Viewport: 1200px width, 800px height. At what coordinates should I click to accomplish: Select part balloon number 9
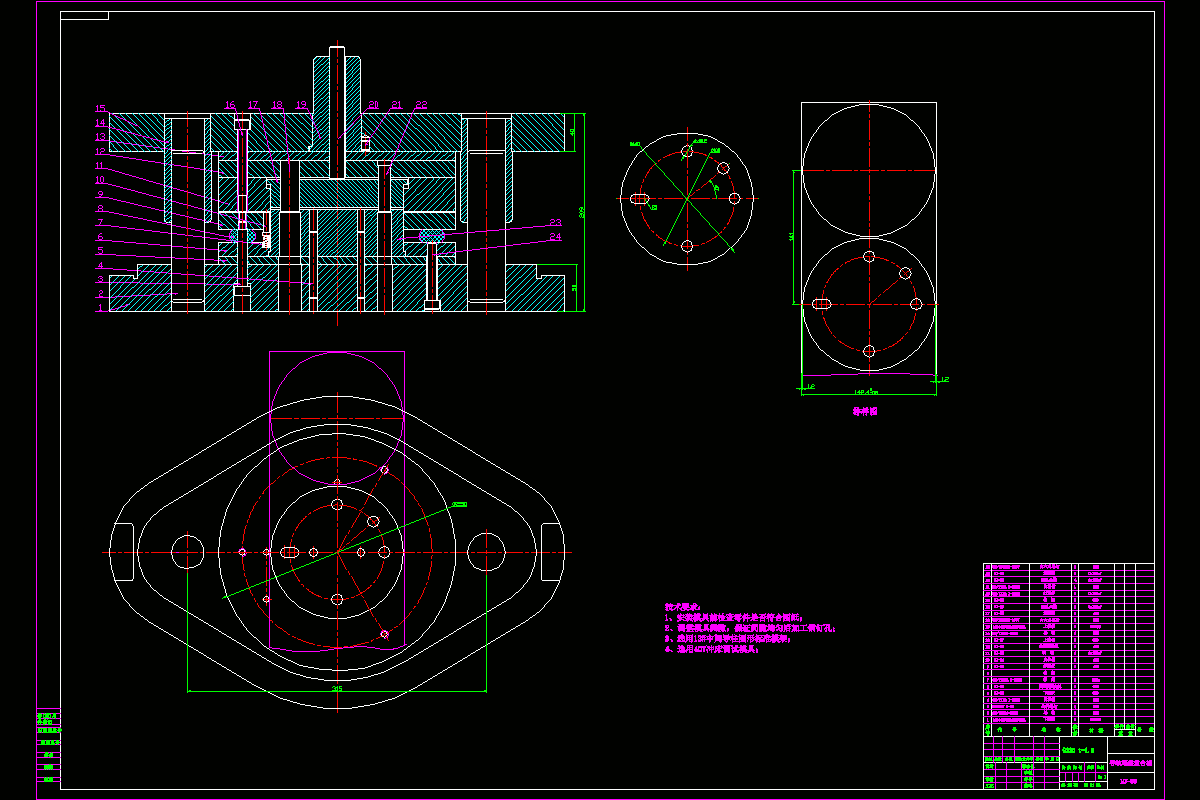click(x=100, y=194)
